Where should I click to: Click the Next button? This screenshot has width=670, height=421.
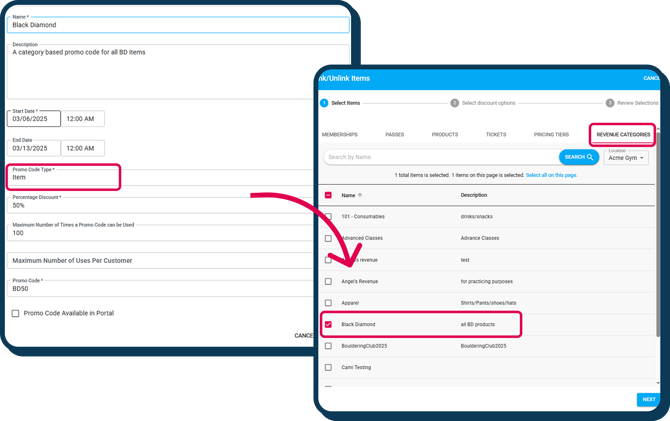[x=649, y=399]
